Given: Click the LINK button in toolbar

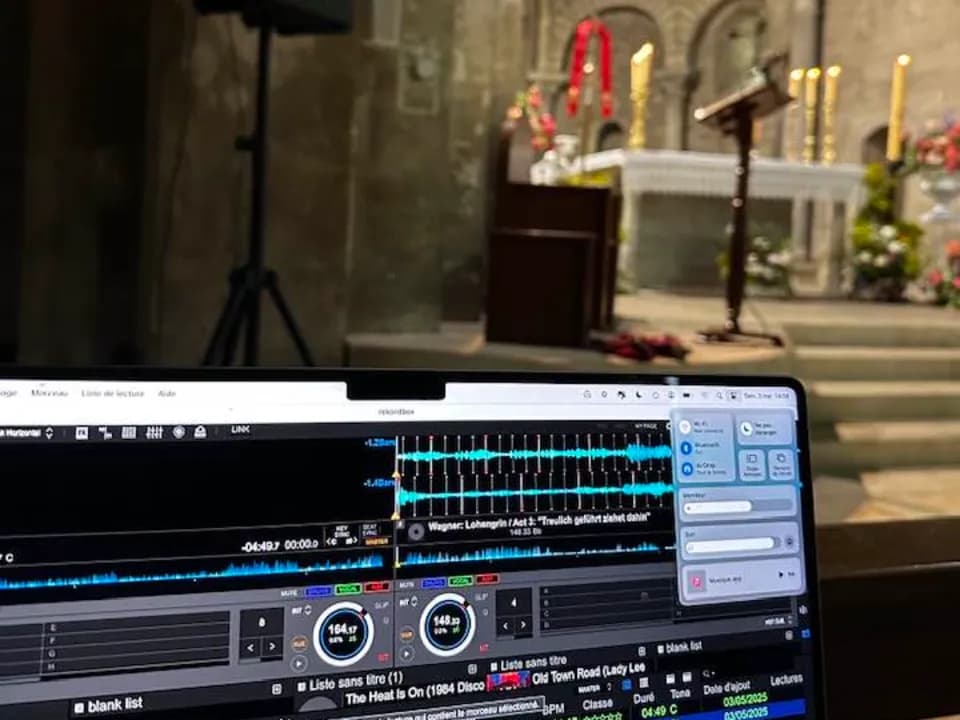Looking at the screenshot, I should (241, 430).
